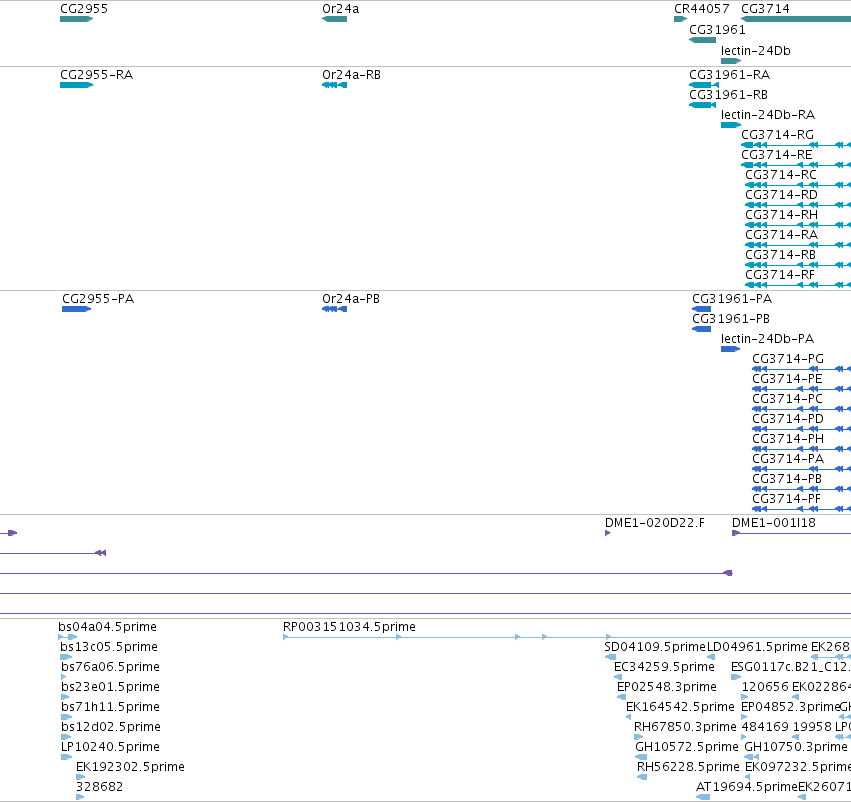851x802 pixels.
Task: Click the CG2955 gene name label
Action: 84,9
